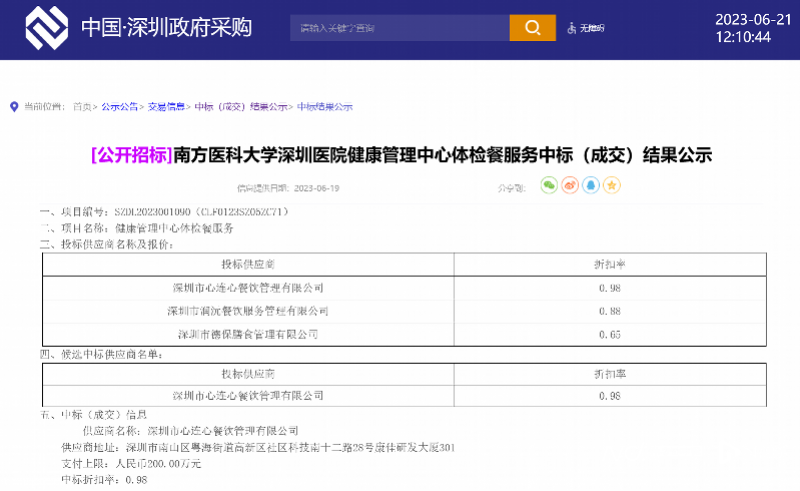Share the notice via the WeChat icon
The height and width of the screenshot is (491, 800).
pos(549,185)
